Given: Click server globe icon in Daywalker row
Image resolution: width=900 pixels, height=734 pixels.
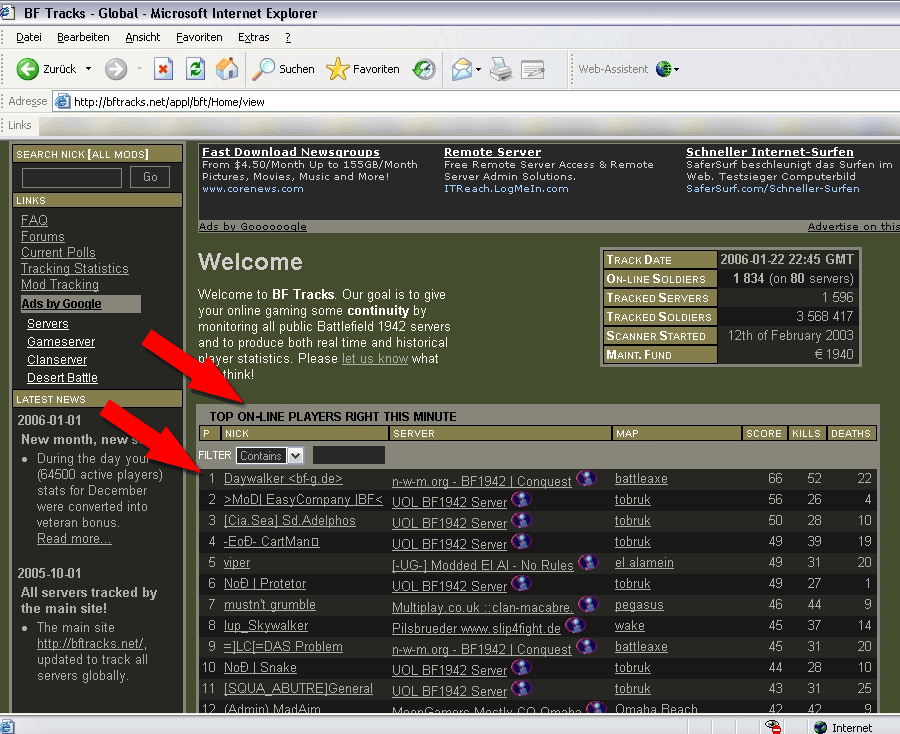Looking at the screenshot, I should pos(586,478).
